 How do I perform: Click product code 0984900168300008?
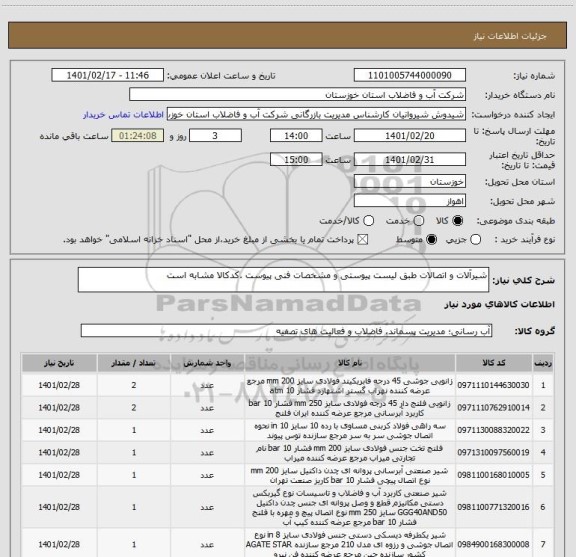click(x=493, y=544)
